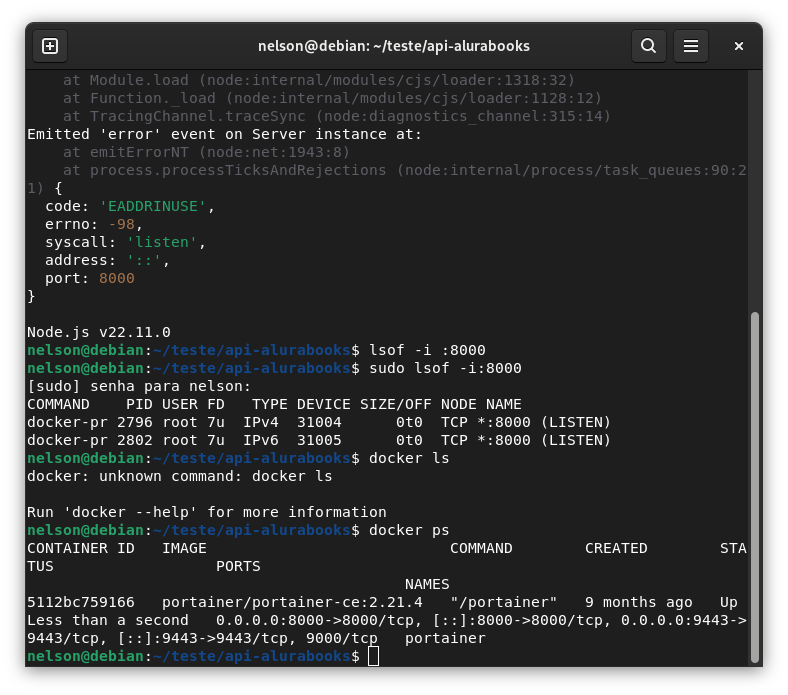Click the 'docker ls' command text

coord(409,458)
